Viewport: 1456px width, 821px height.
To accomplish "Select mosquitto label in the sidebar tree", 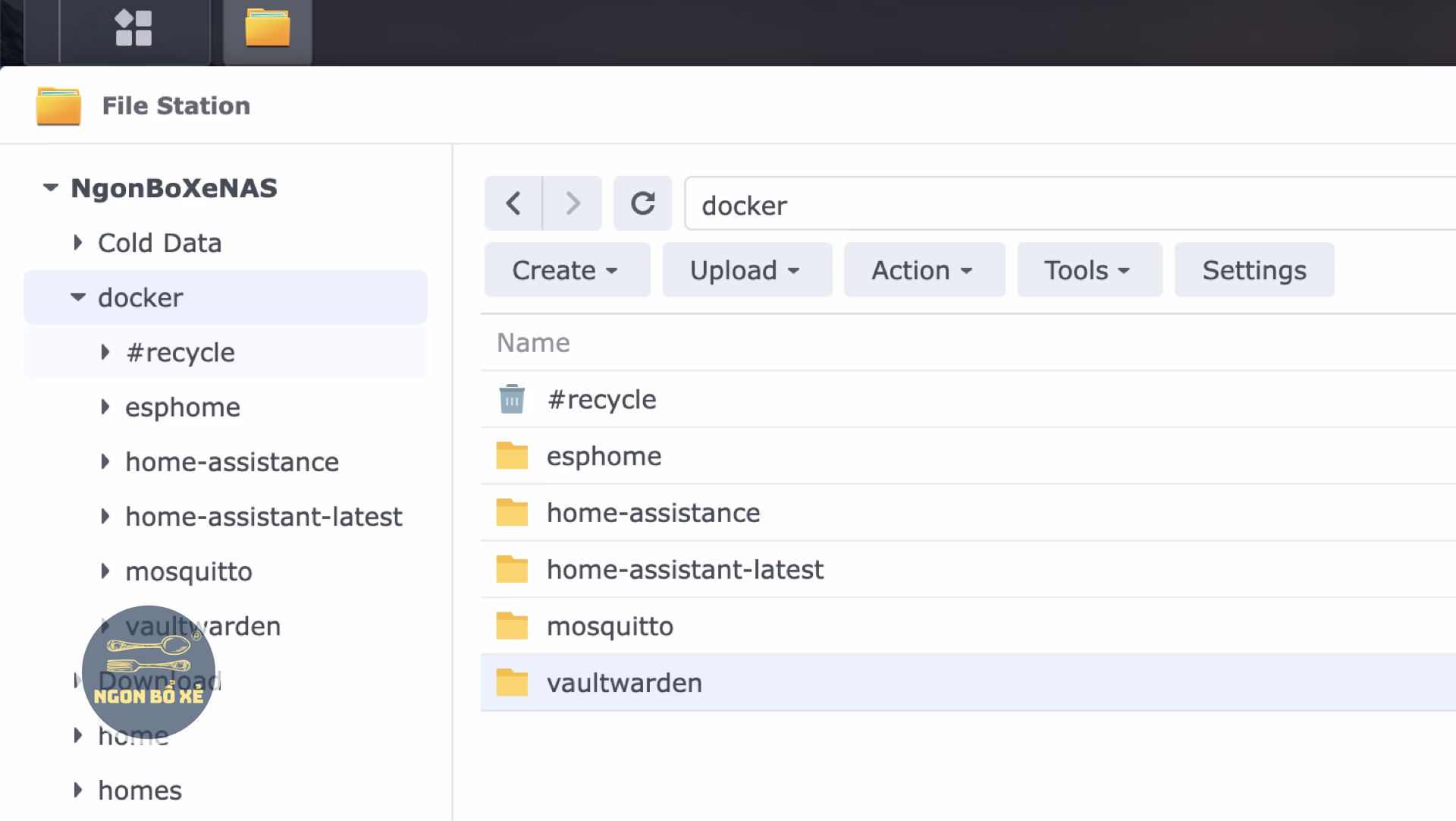I will click(x=189, y=571).
